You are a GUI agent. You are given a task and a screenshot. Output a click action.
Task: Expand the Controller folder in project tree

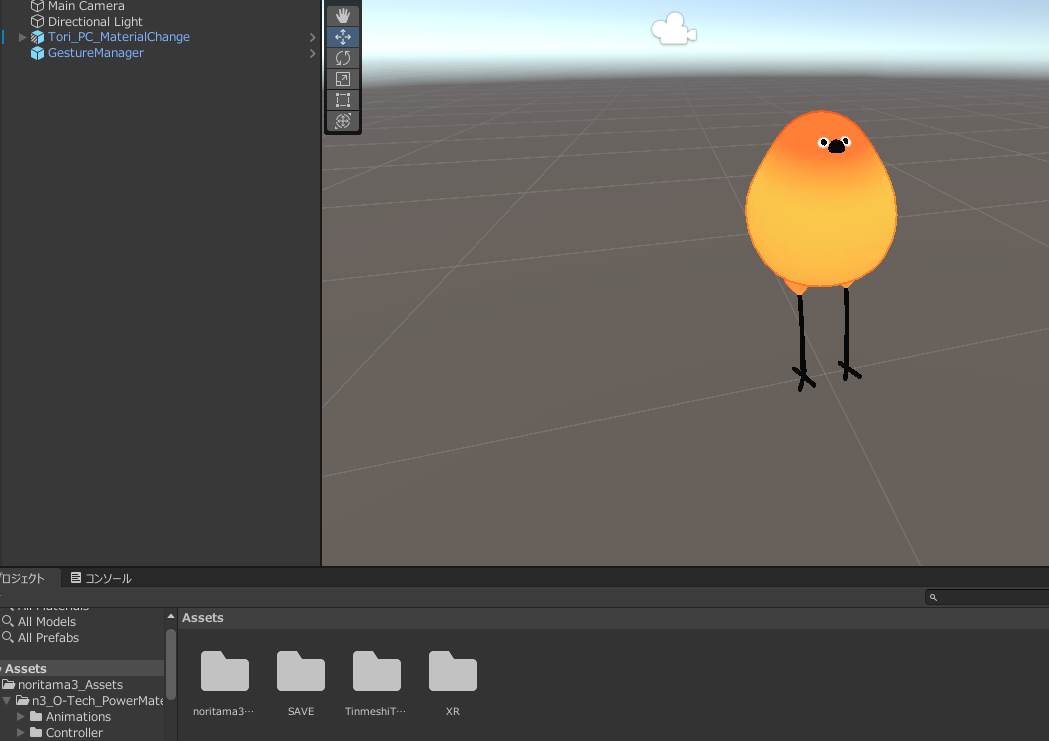click(21, 733)
